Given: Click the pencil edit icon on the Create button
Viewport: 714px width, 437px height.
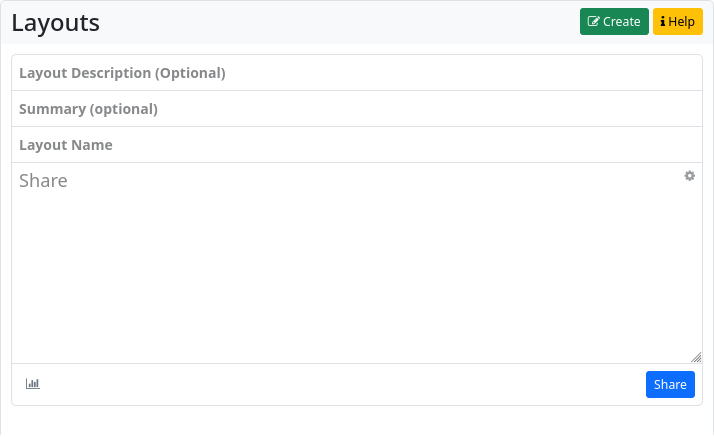Looking at the screenshot, I should pos(594,22).
